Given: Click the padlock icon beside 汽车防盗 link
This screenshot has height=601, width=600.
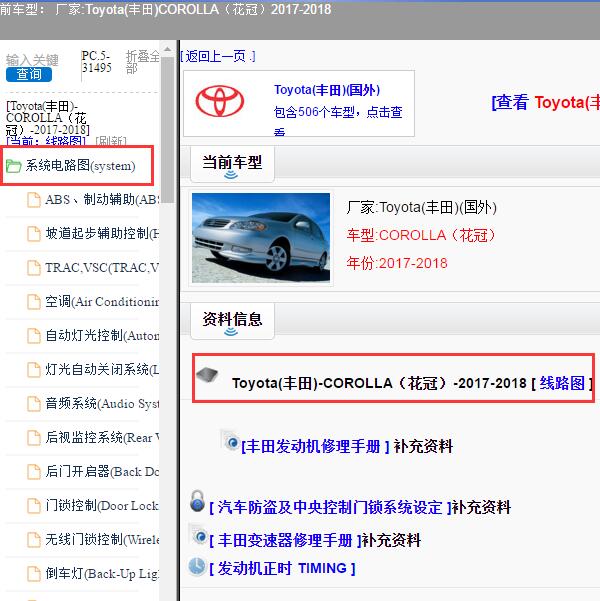Looking at the screenshot, I should pos(197,501).
